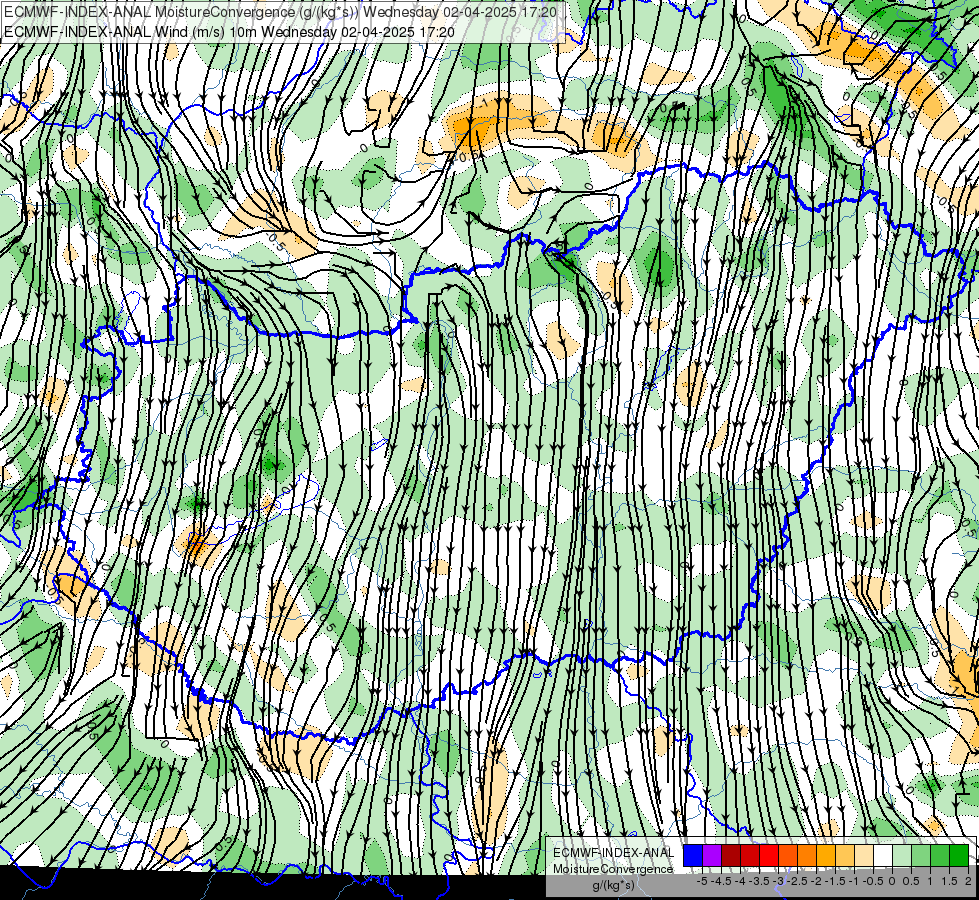This screenshot has height=900, width=979.
Task: Click the ECMWF-INDEX-ANAL label in the legend
Action: 613,853
